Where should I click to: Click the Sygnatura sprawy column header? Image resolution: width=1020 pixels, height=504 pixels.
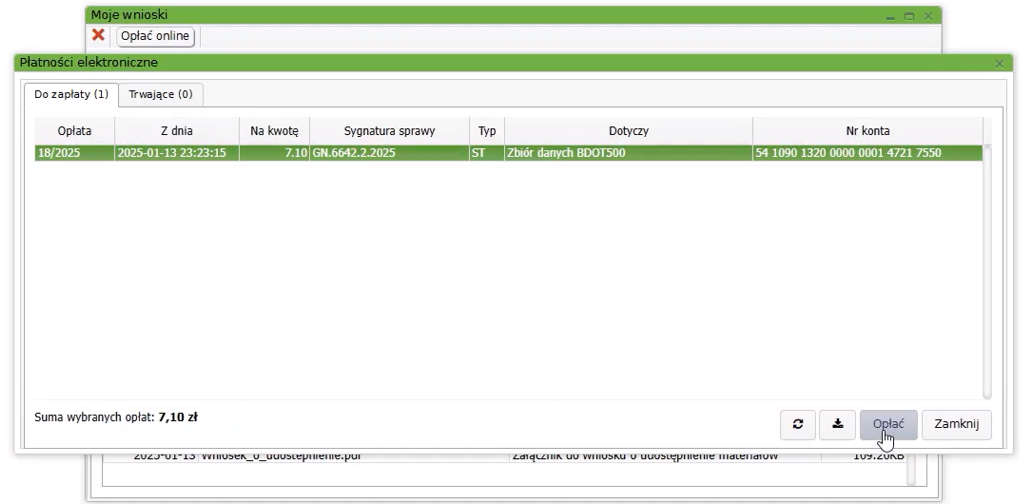(x=389, y=131)
